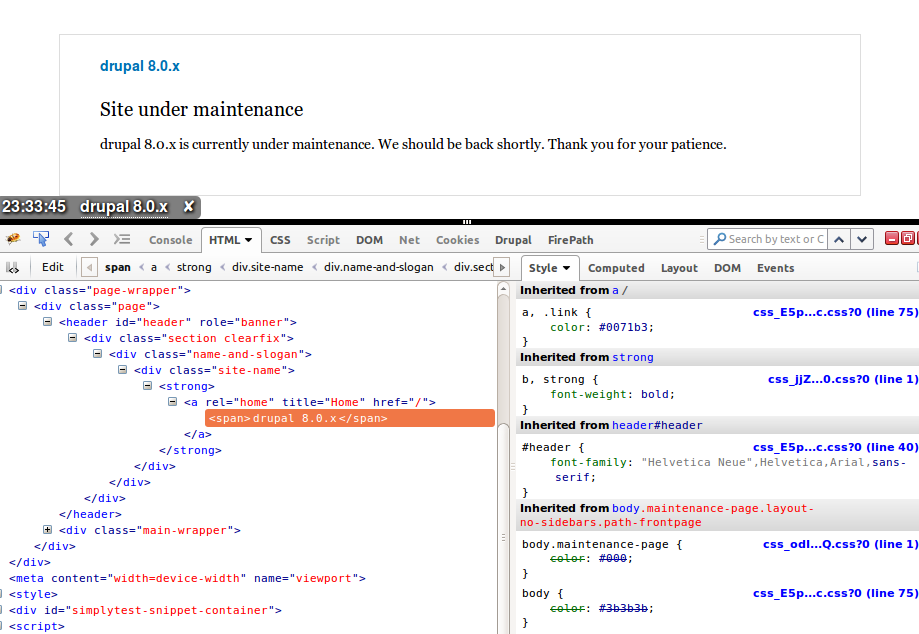
Task: Click the panel toggle icon at bottom-left
Action: click(14, 267)
